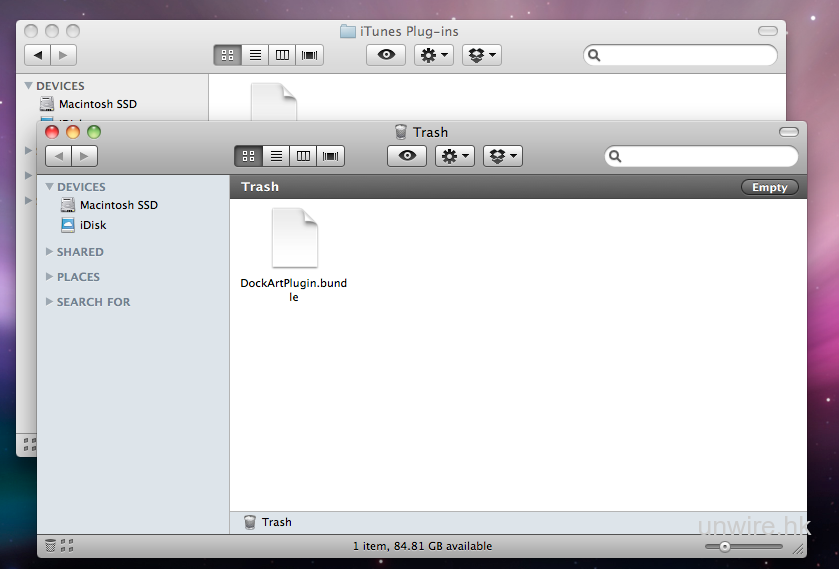Switch Trash window to column view

303,156
